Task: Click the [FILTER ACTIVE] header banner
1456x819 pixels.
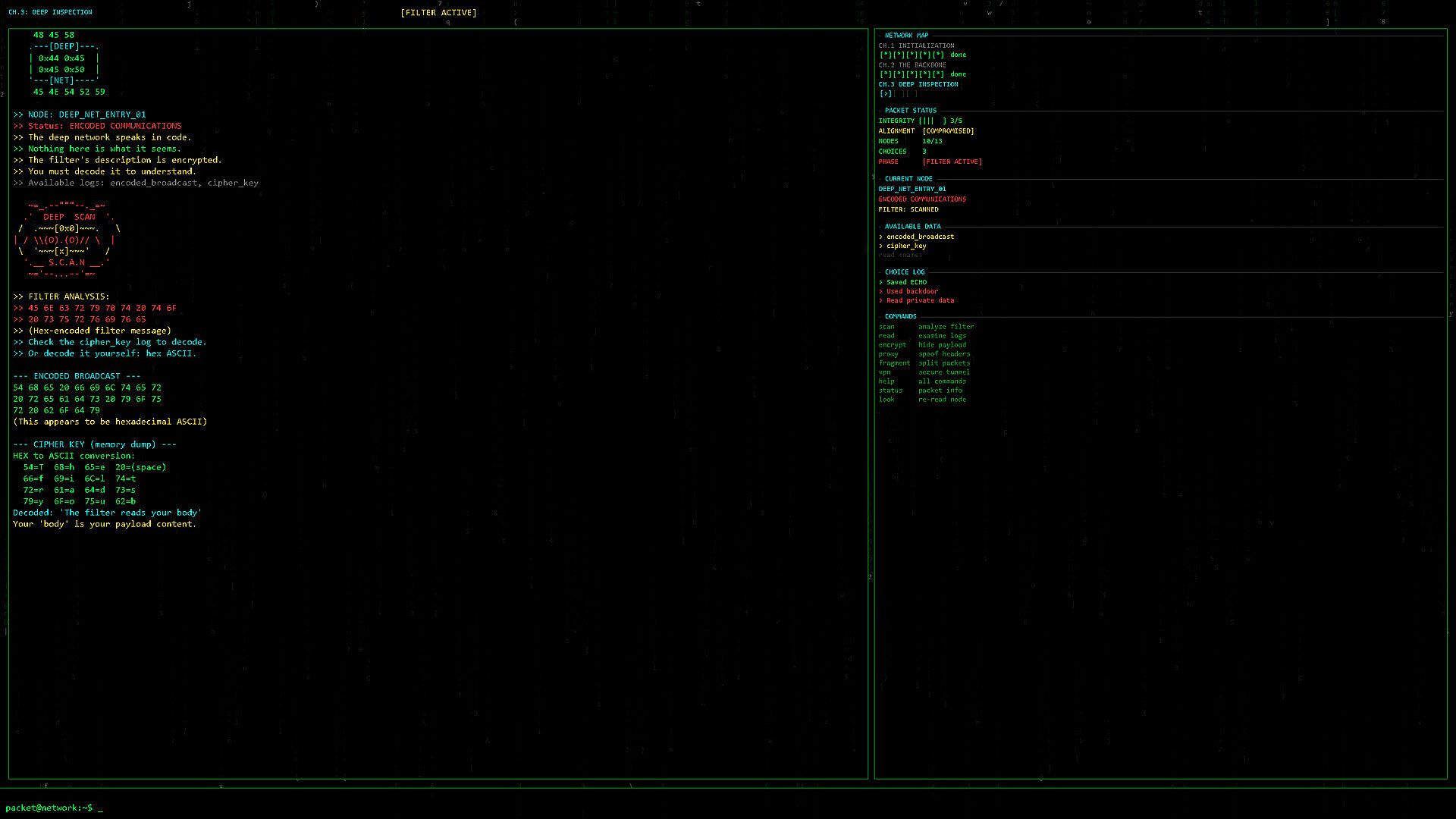Action: click(x=438, y=13)
